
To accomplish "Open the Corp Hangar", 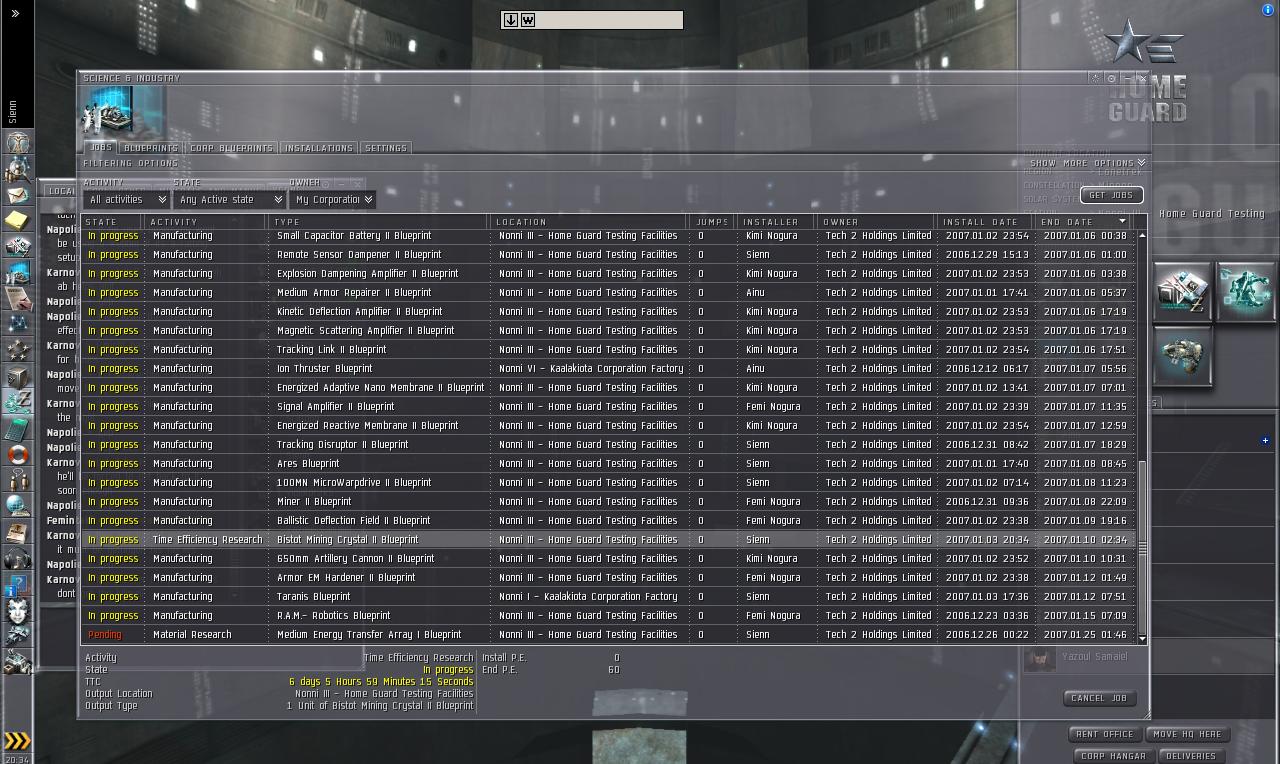I will [1114, 756].
